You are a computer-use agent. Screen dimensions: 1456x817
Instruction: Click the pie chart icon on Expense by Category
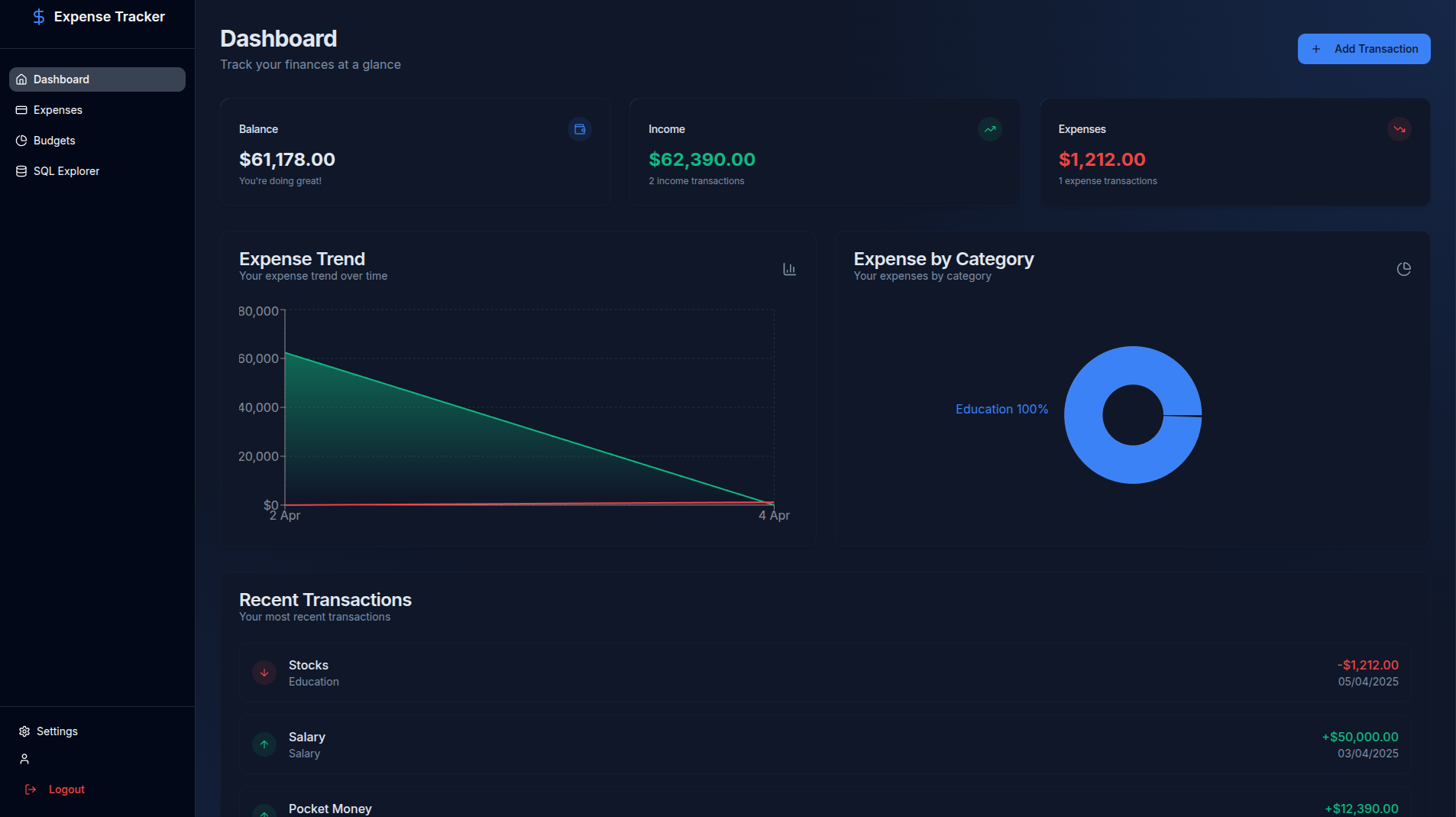[1404, 269]
